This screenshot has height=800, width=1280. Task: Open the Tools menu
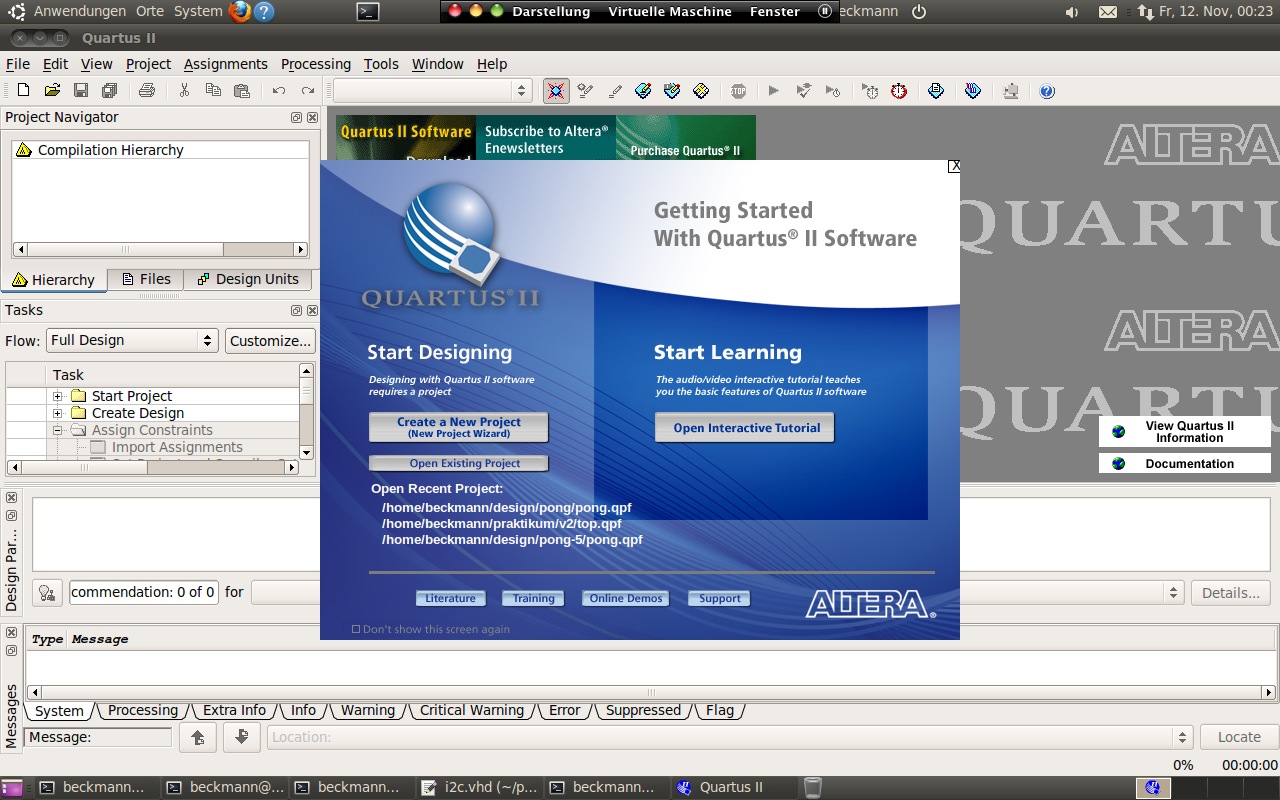pos(381,64)
